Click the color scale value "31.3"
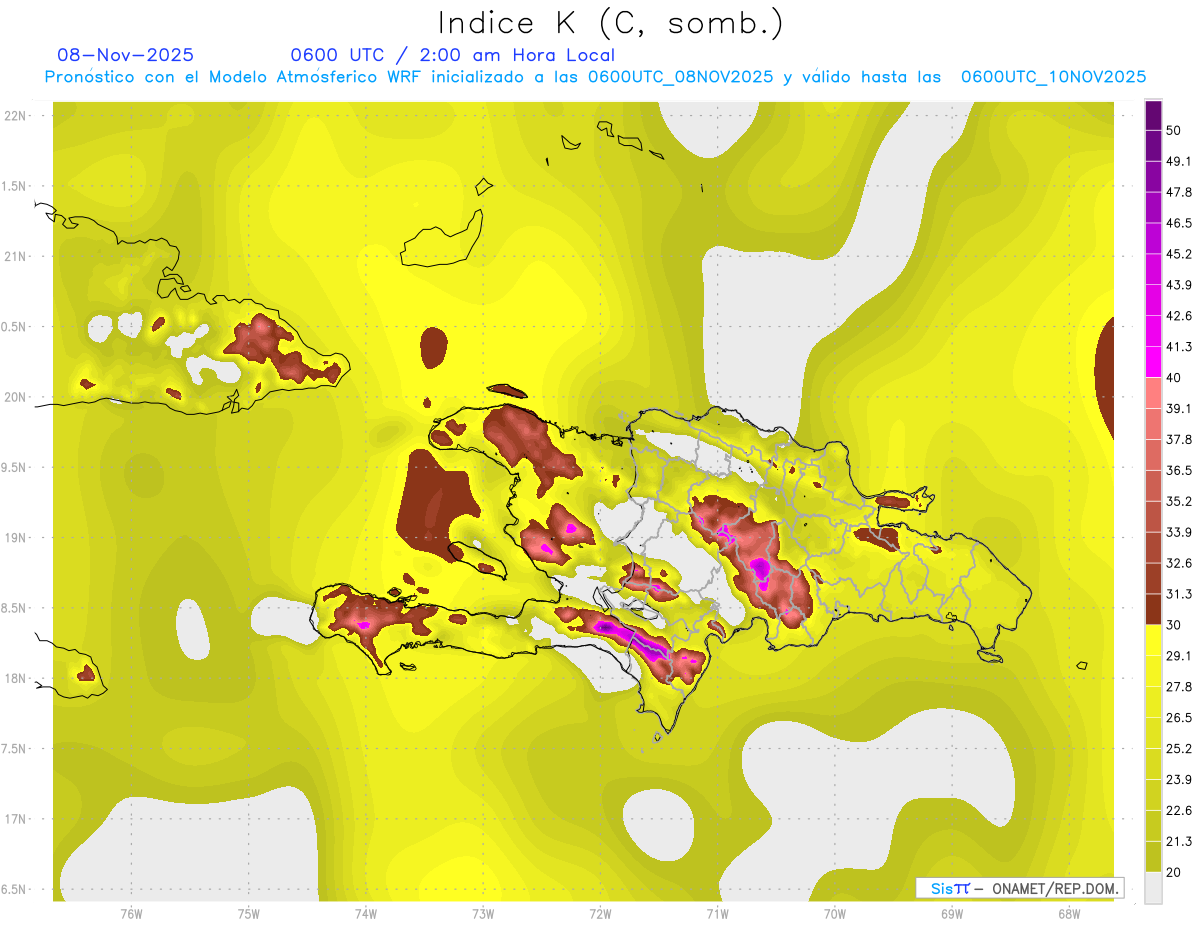The height and width of the screenshot is (927, 1200). 1179,594
